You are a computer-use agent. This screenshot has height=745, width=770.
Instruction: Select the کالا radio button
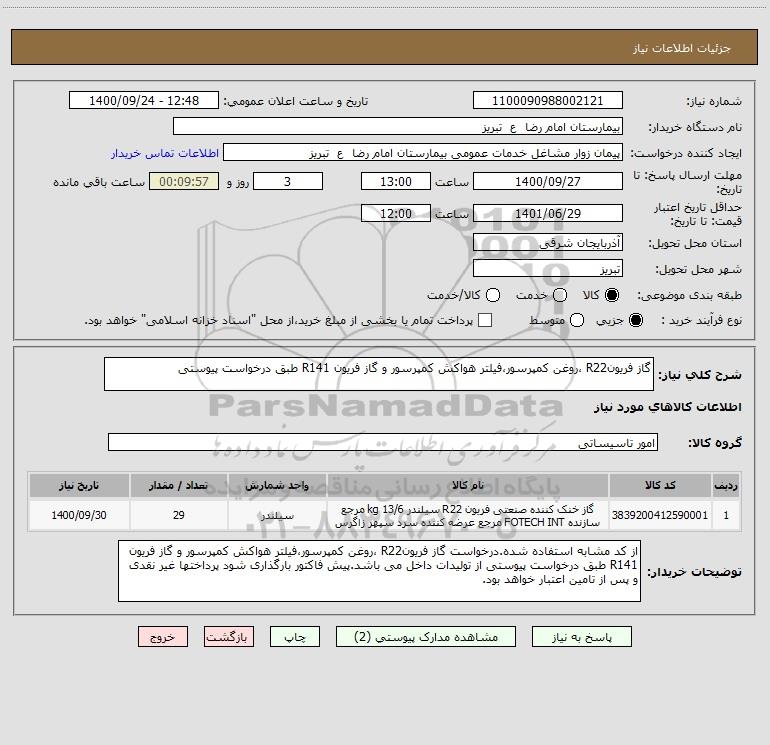(x=612, y=295)
